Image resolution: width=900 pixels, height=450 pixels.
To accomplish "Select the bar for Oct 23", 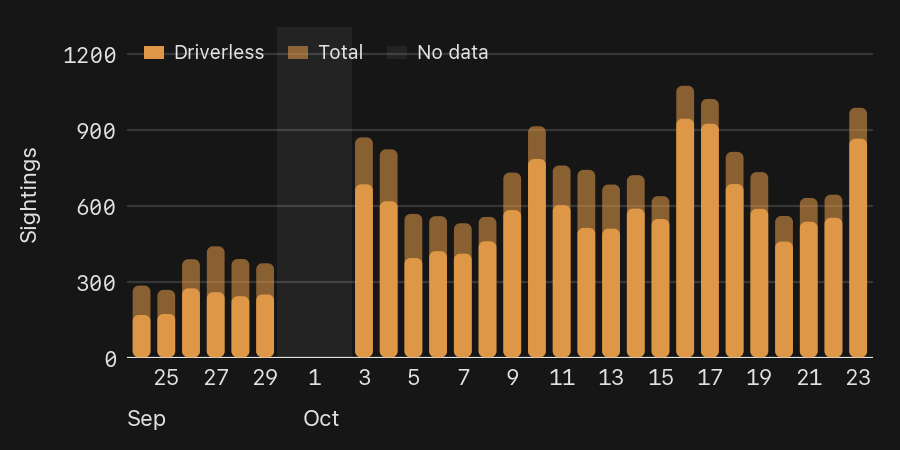I will click(x=858, y=232).
